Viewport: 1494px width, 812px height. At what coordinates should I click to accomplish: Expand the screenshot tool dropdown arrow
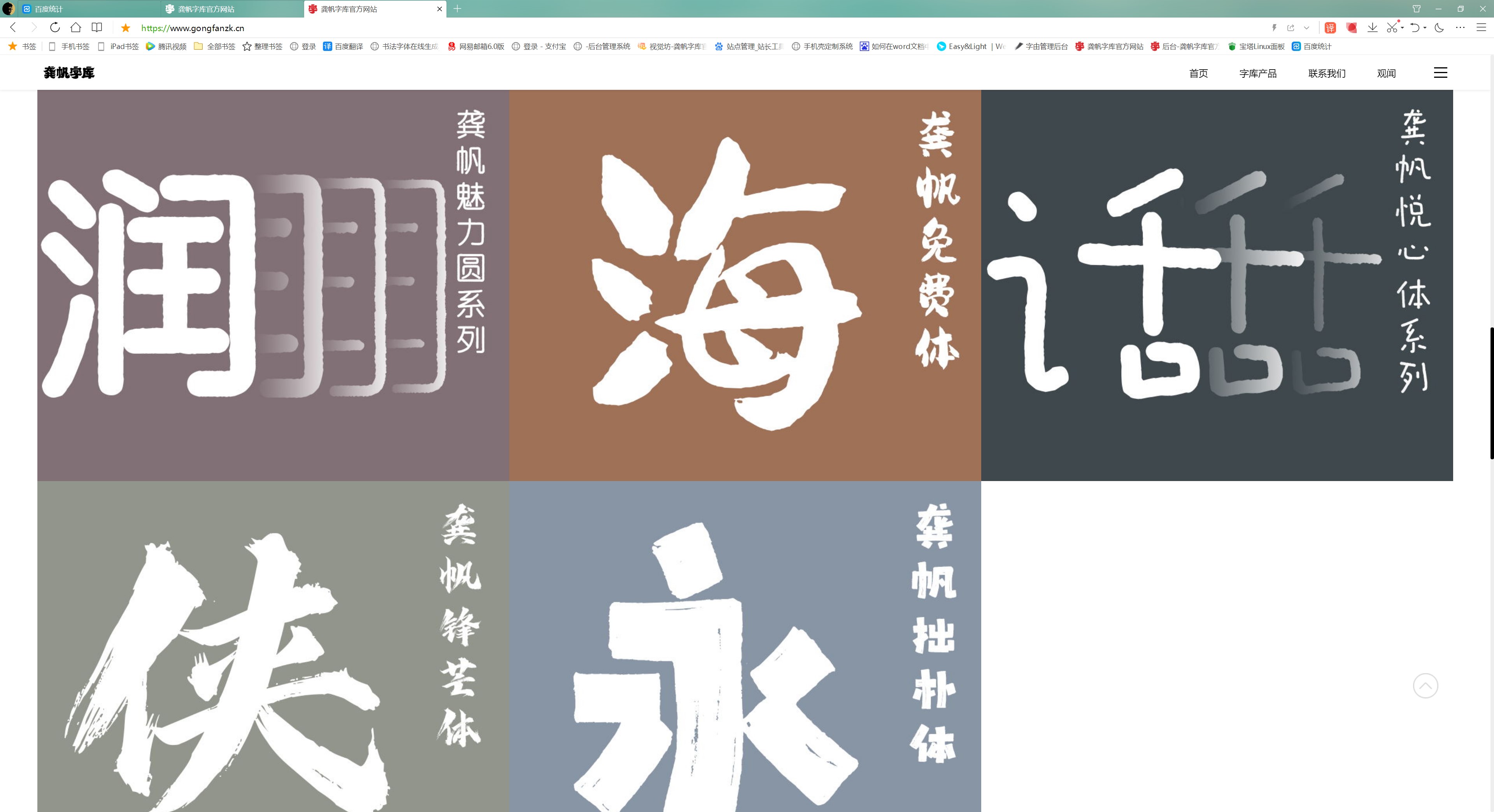[x=1402, y=28]
